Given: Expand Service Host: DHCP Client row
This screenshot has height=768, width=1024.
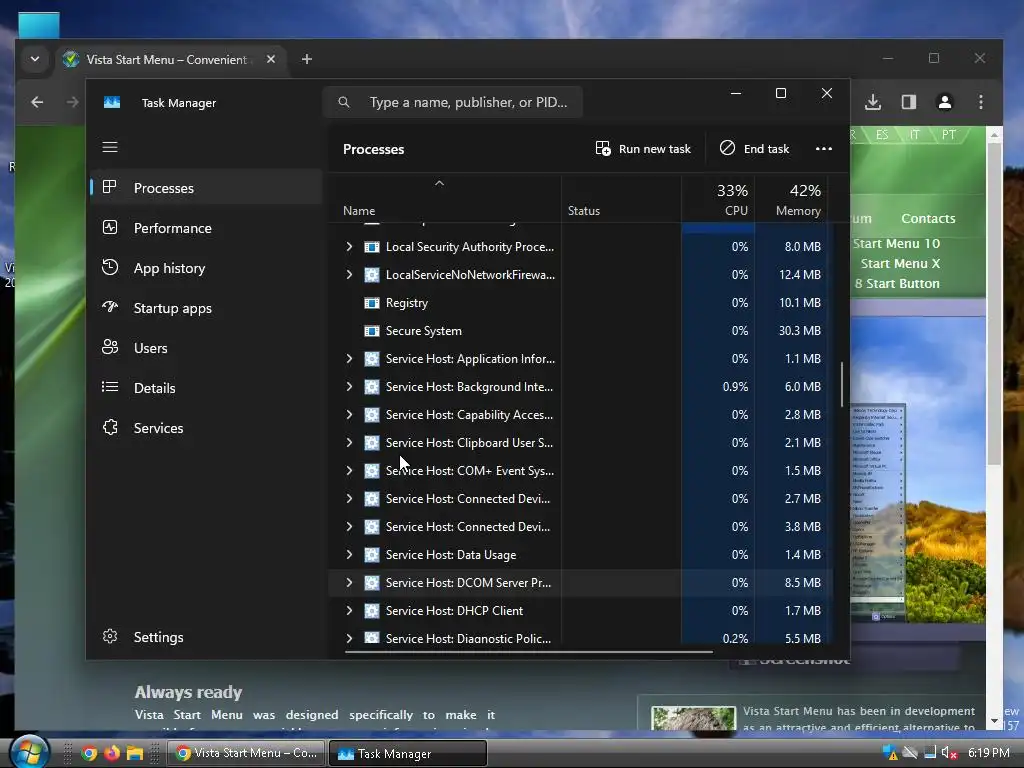Looking at the screenshot, I should point(349,611).
